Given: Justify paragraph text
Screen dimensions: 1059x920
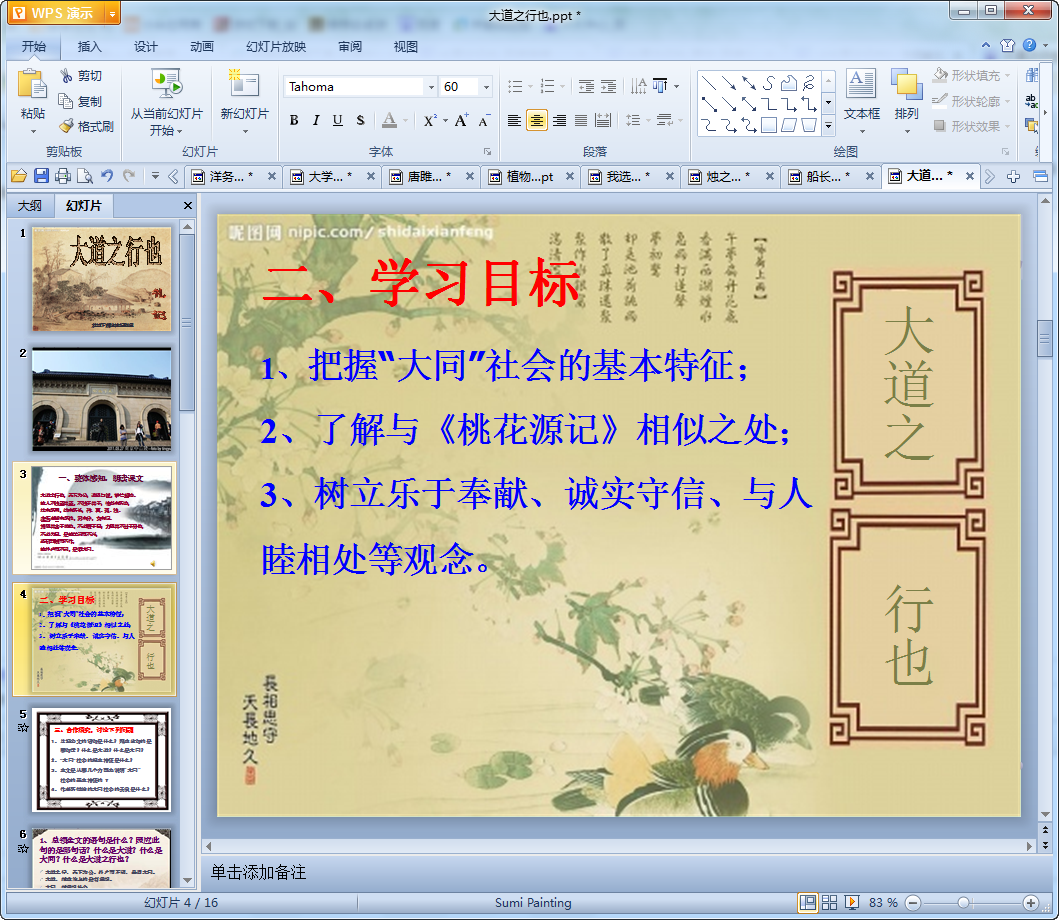Looking at the screenshot, I should point(581,120).
